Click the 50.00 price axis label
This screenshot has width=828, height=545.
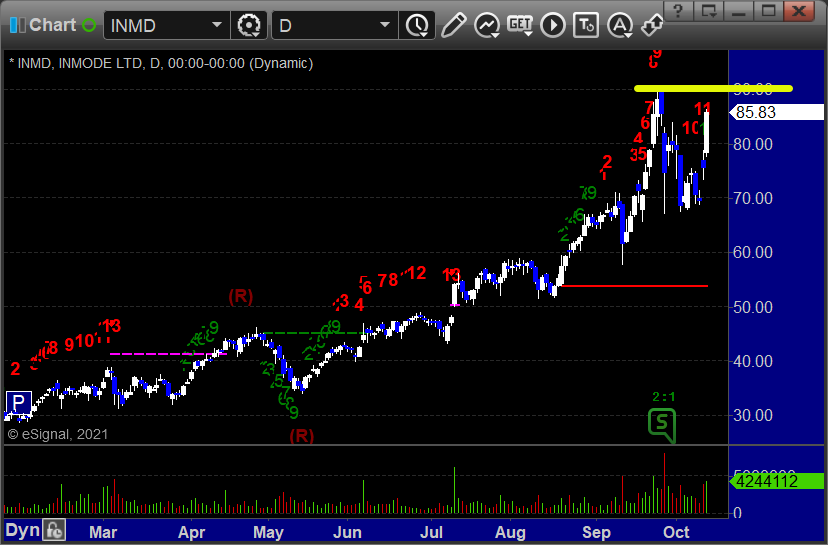coord(752,307)
